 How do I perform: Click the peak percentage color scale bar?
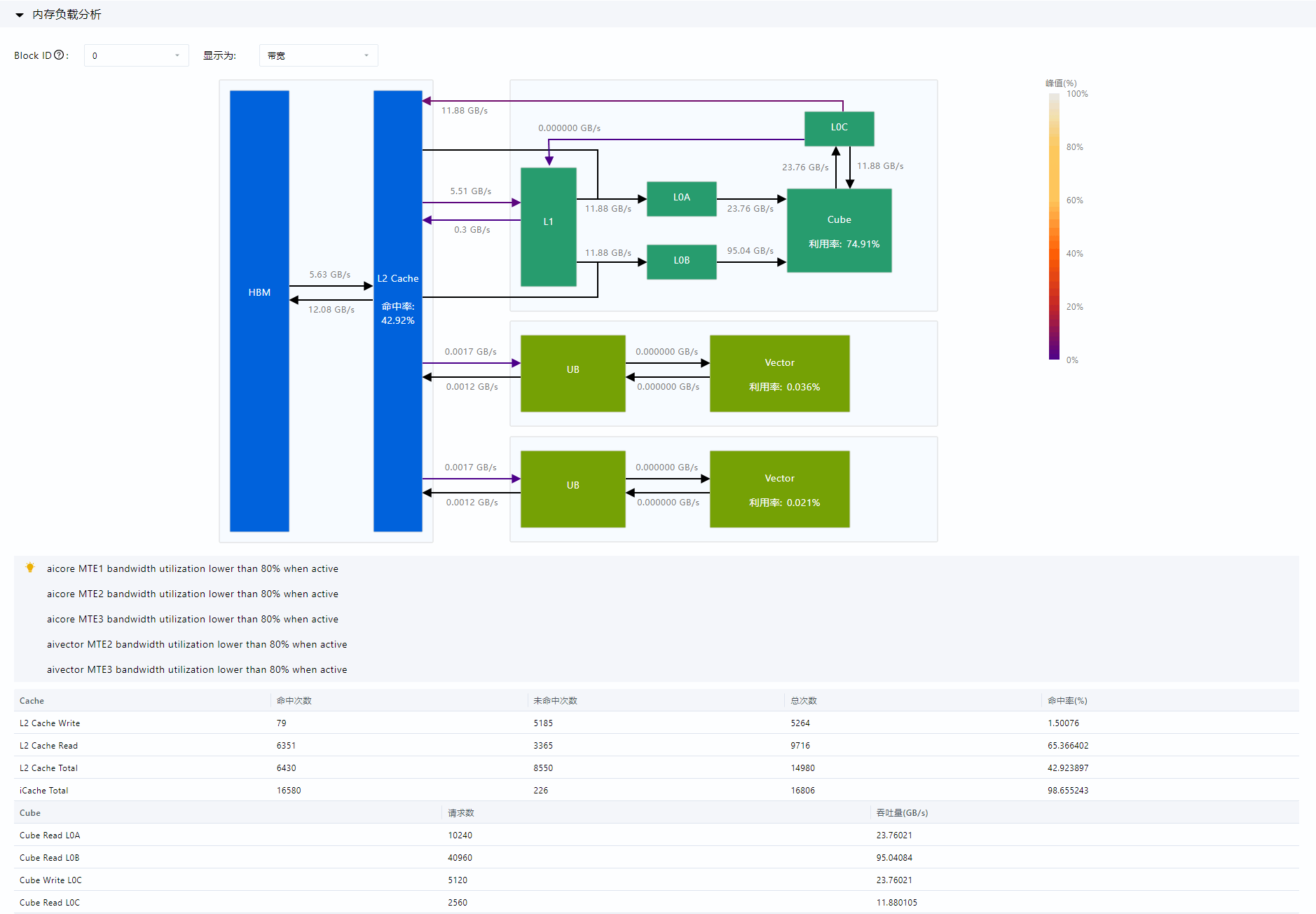tap(1054, 226)
